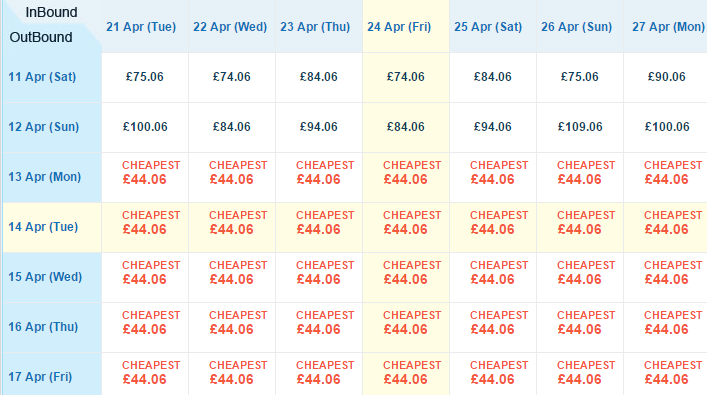Viewport: 707px width, 395px height.
Task: Select the 12 Apr (Sun) outbound row header
Action: (x=43, y=127)
